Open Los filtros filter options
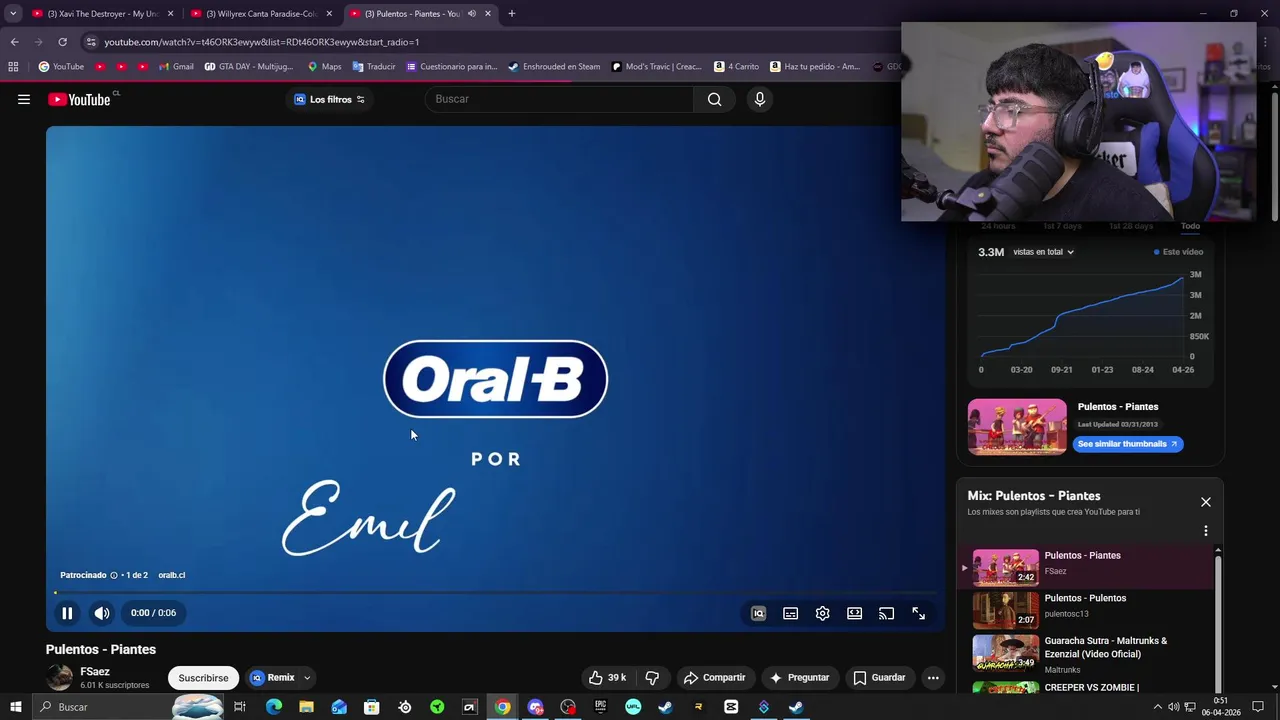The width and height of the screenshot is (1280, 720). point(330,99)
